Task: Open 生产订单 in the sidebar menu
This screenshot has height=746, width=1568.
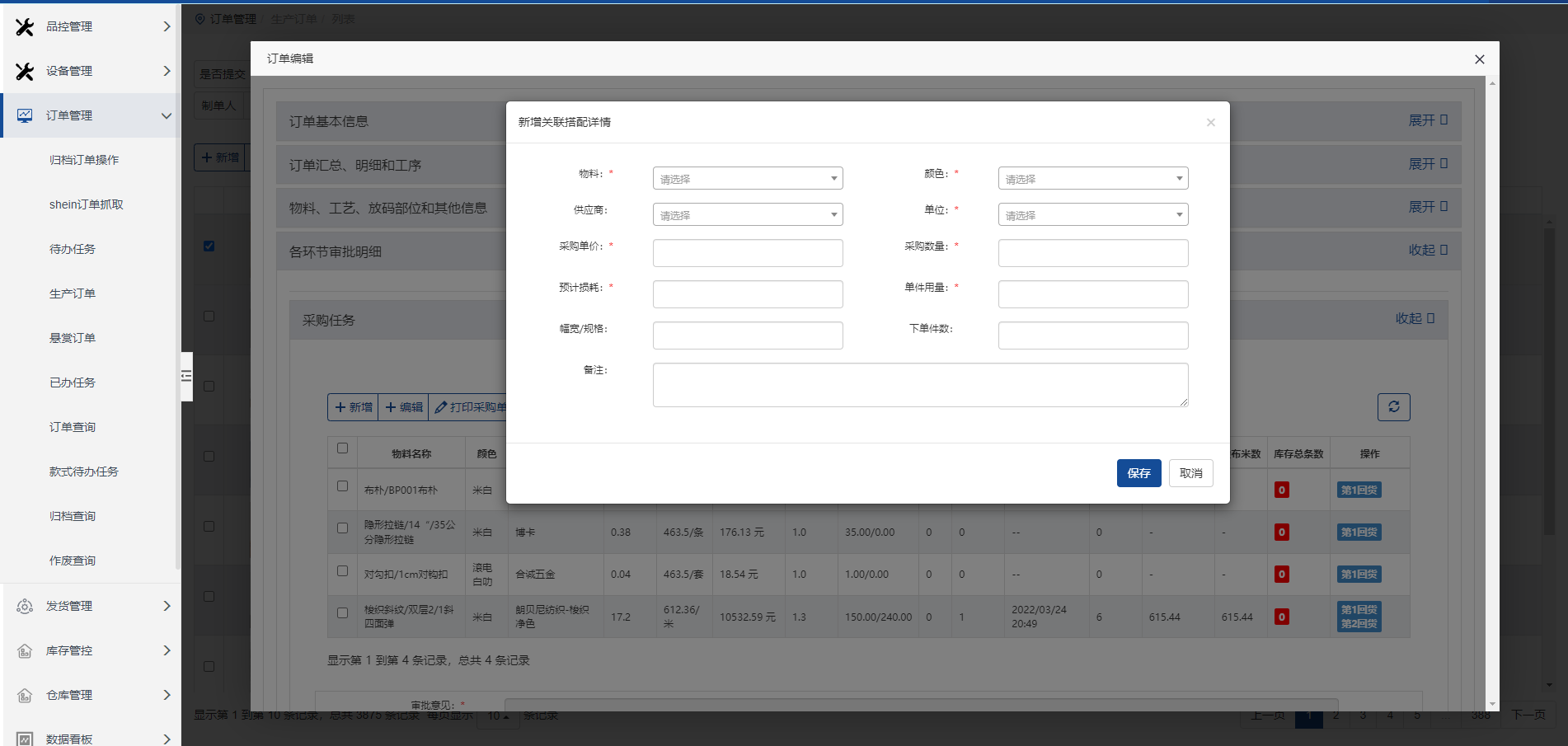Action: 73,293
